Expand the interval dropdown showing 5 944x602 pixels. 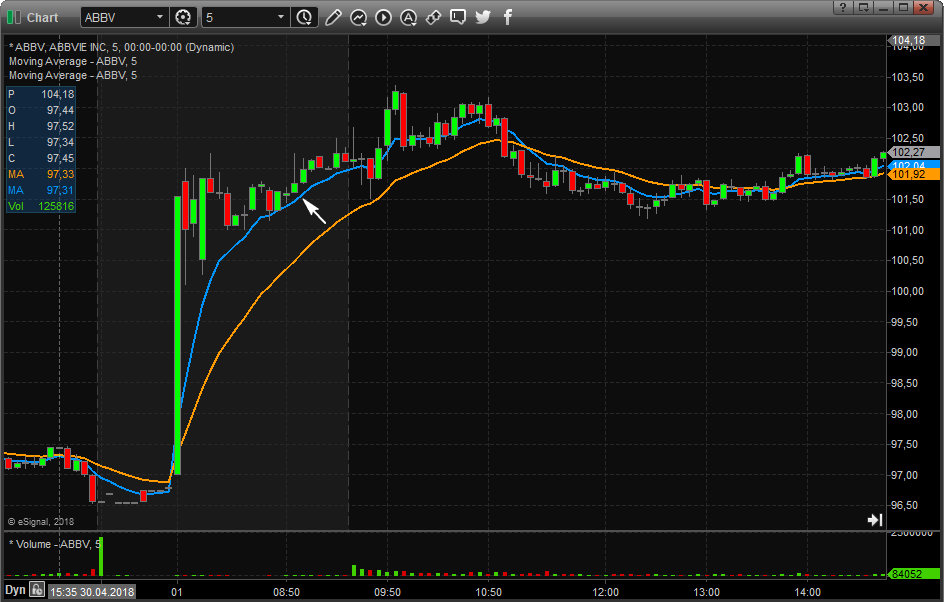click(x=280, y=18)
